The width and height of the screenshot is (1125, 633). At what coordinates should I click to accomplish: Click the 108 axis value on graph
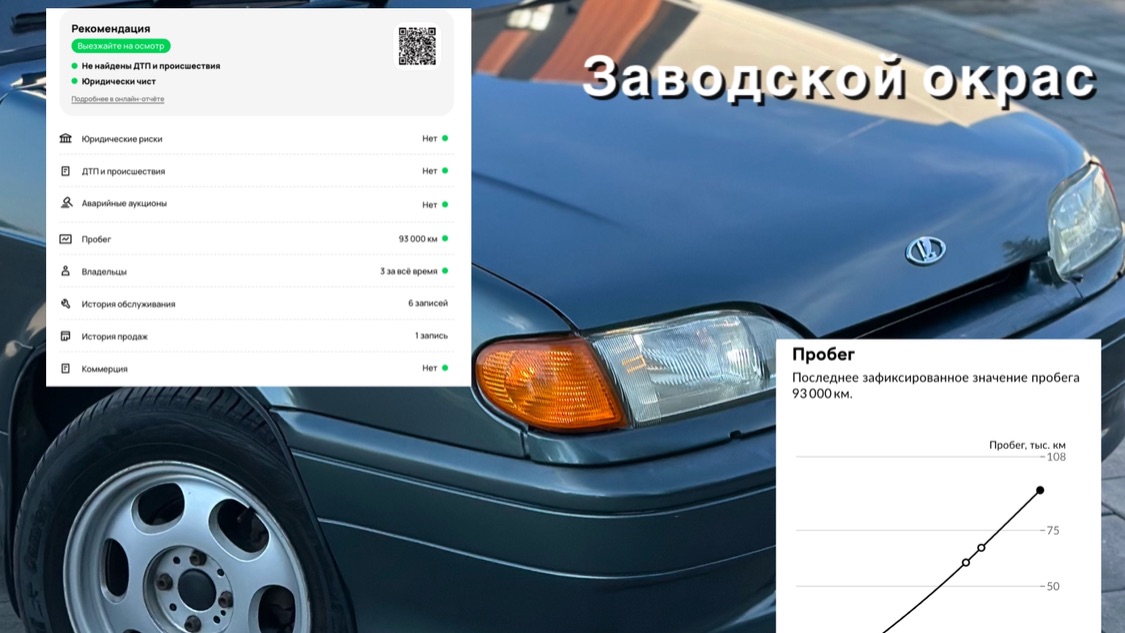click(1056, 457)
